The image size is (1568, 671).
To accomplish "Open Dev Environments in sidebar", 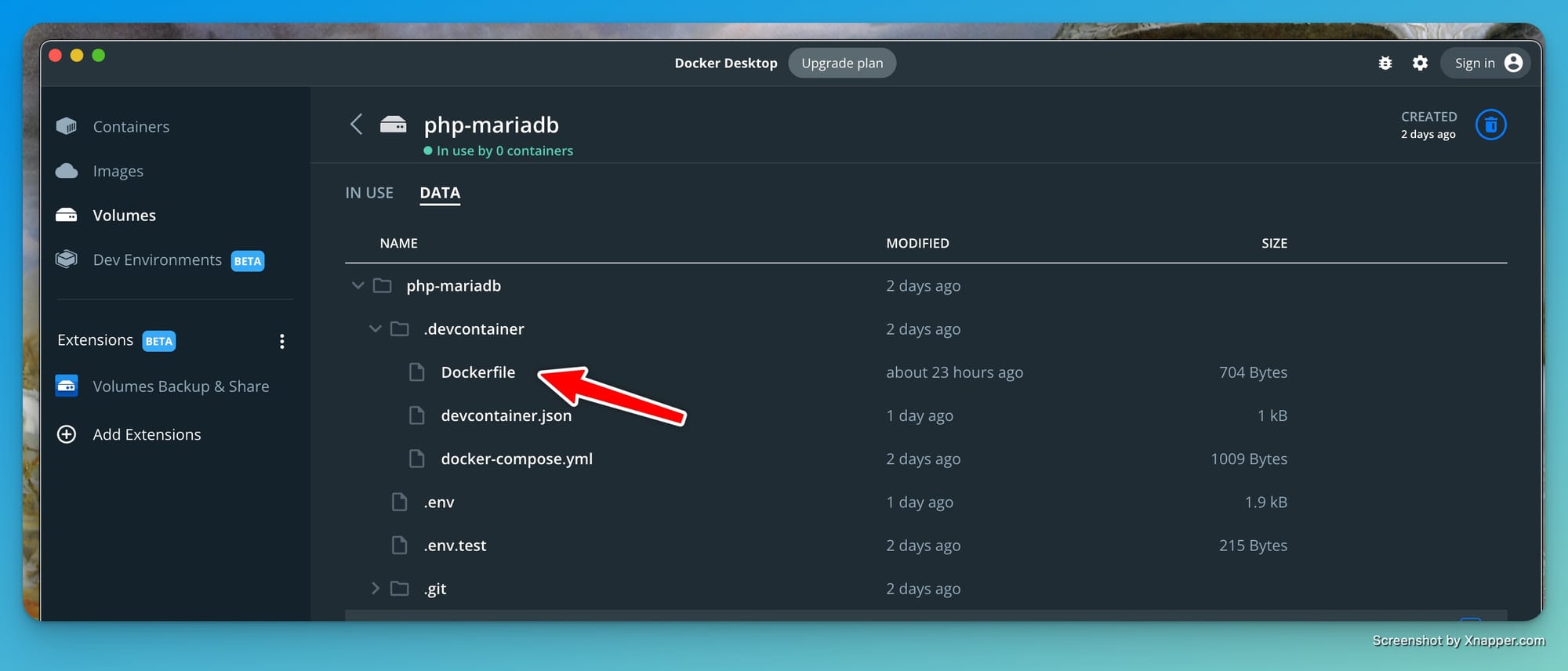I will 158,259.
